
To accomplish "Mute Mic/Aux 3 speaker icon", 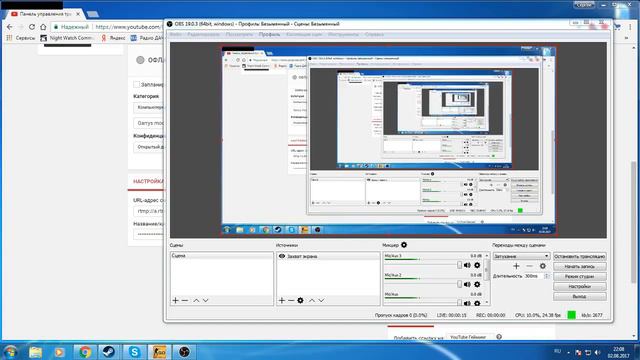I will (467, 265).
